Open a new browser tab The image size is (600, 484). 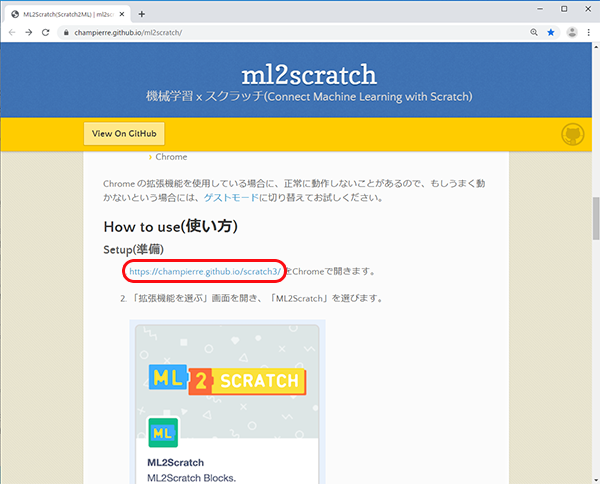142,13
